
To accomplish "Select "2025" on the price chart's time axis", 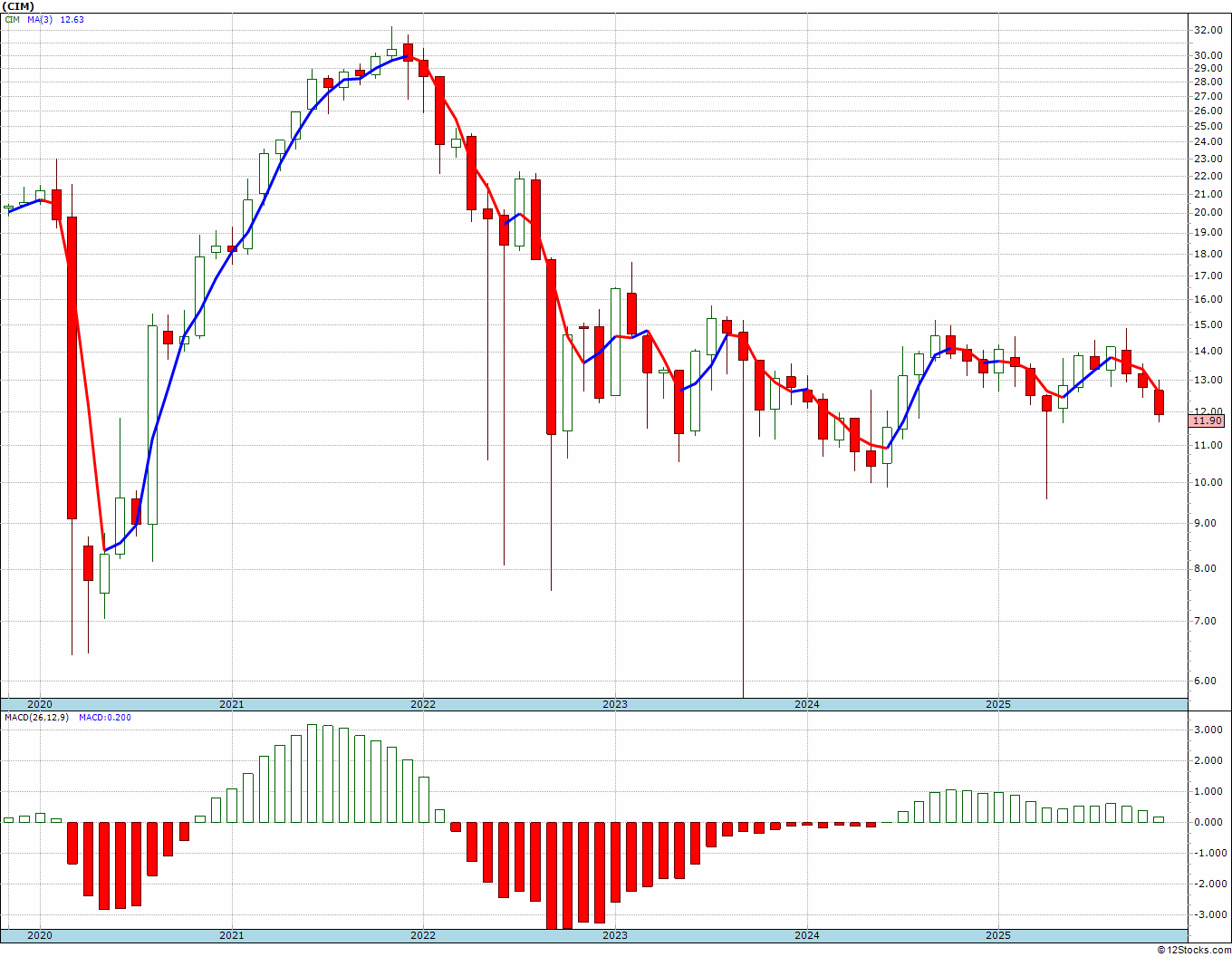I will pyautogui.click(x=997, y=704).
